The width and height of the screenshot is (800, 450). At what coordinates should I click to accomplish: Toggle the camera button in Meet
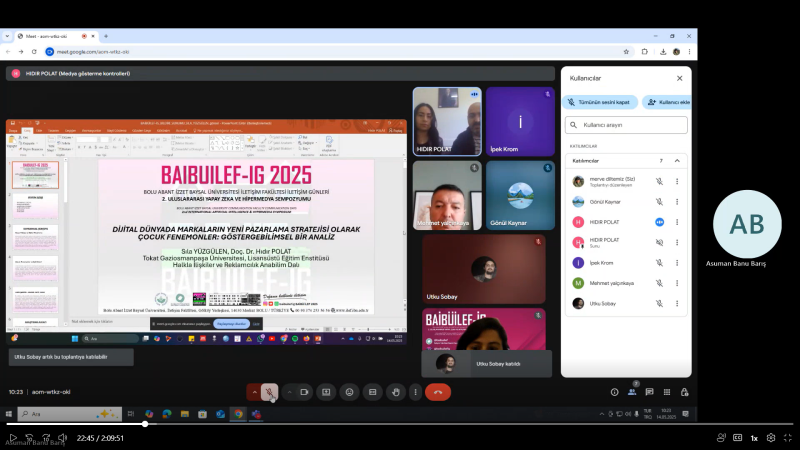pyautogui.click(x=304, y=392)
